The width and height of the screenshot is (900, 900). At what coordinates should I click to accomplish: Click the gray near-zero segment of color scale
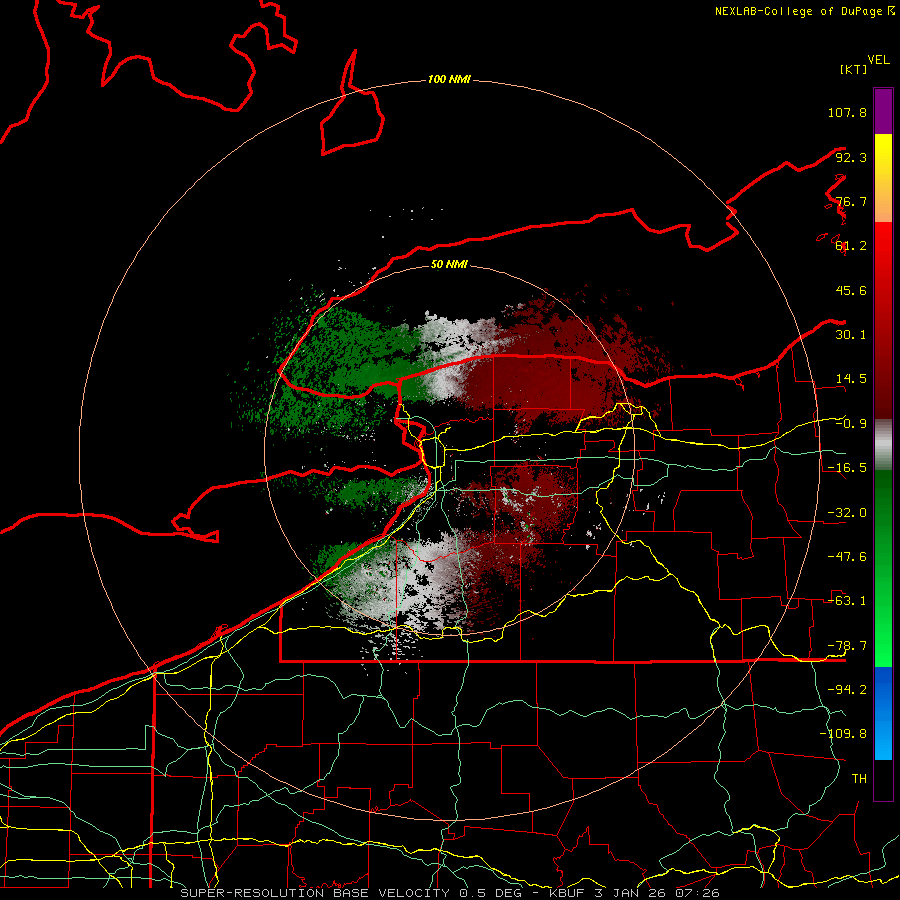883,445
